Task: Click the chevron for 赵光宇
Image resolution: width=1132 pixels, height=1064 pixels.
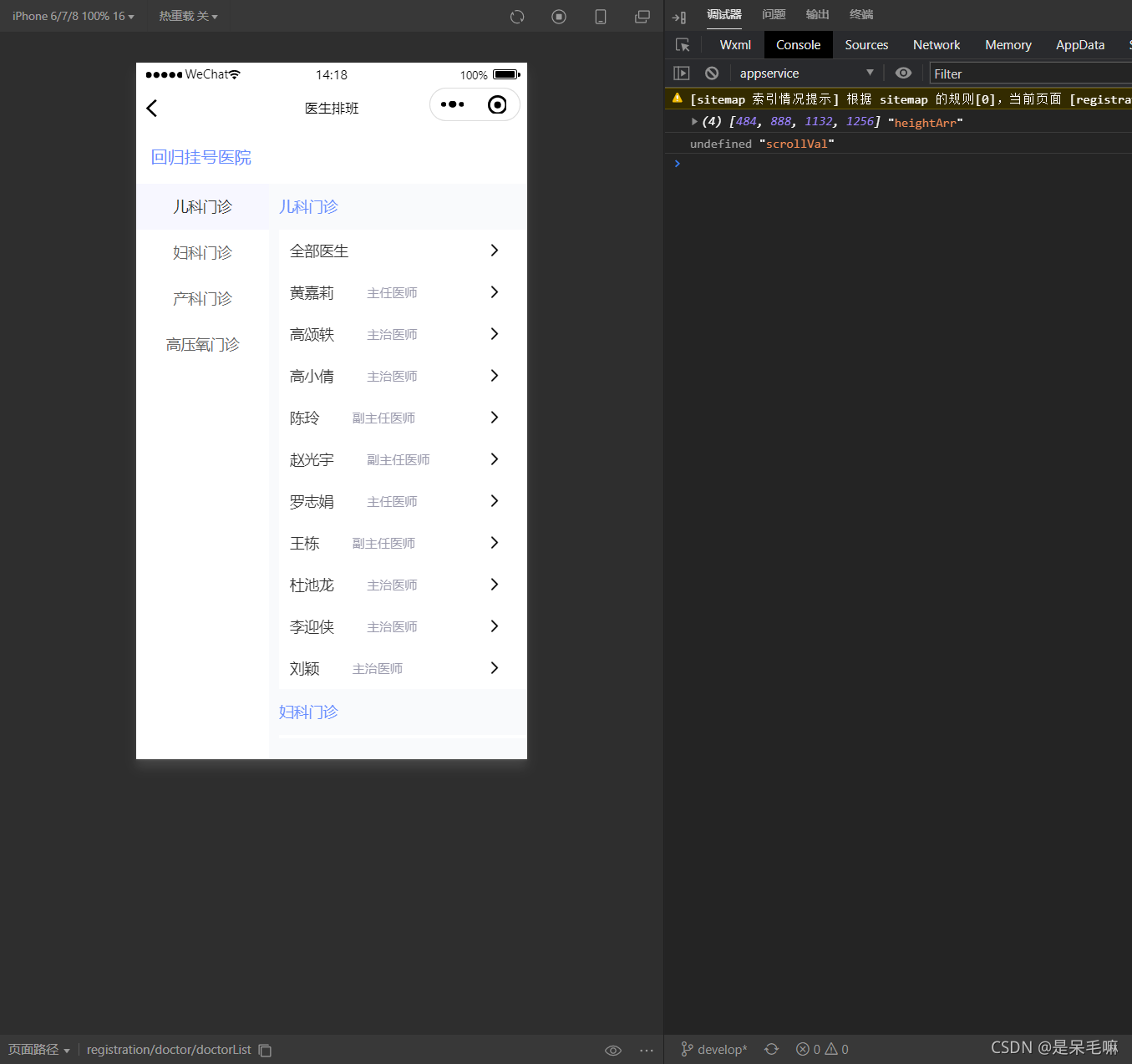Action: (x=495, y=459)
